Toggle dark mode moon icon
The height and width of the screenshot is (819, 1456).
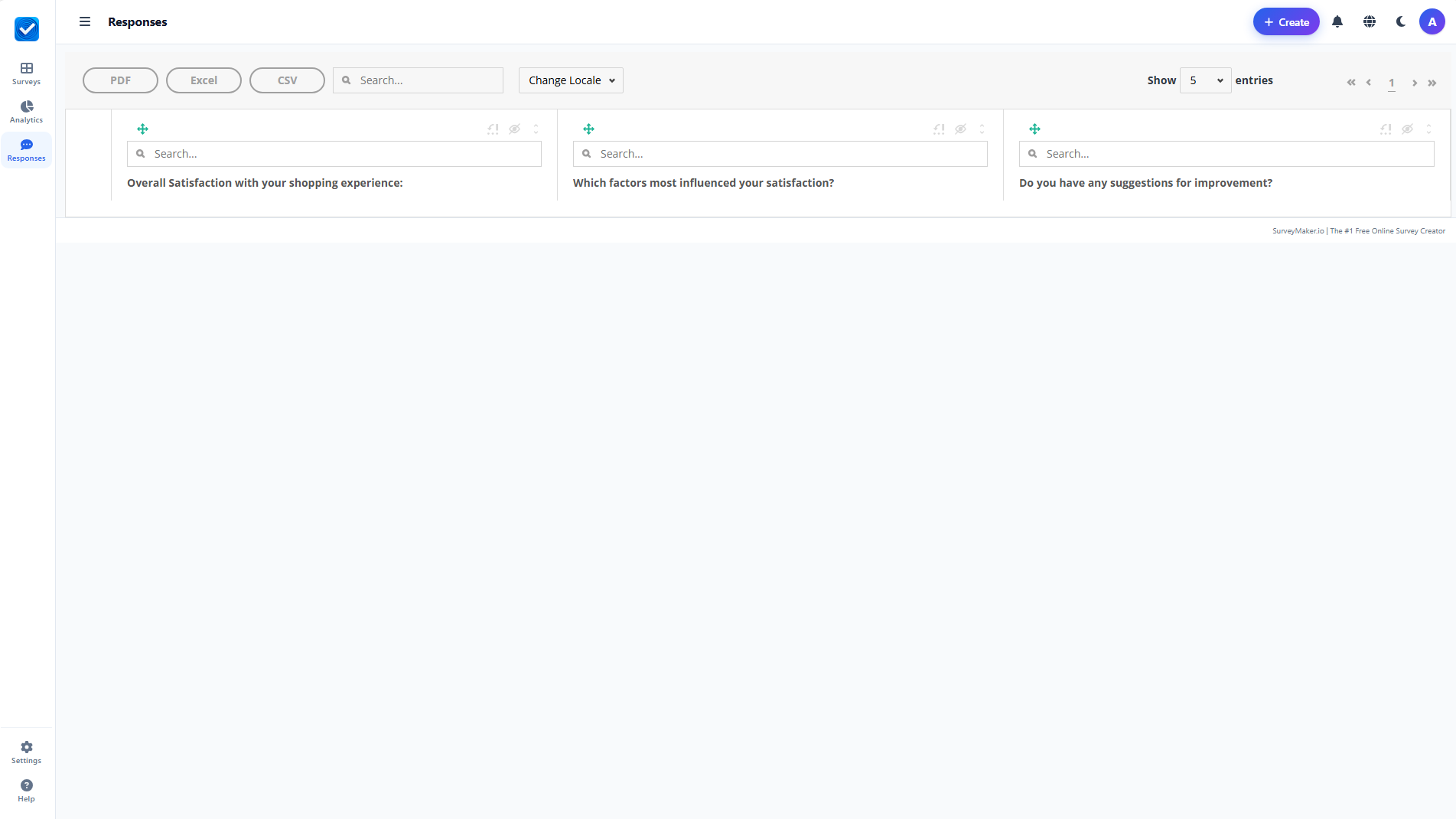pyautogui.click(x=1401, y=21)
